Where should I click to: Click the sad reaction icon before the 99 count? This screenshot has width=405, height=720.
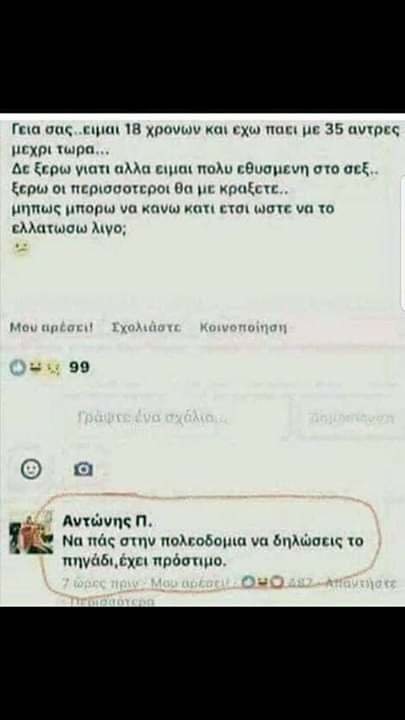pyautogui.click(x=54, y=368)
